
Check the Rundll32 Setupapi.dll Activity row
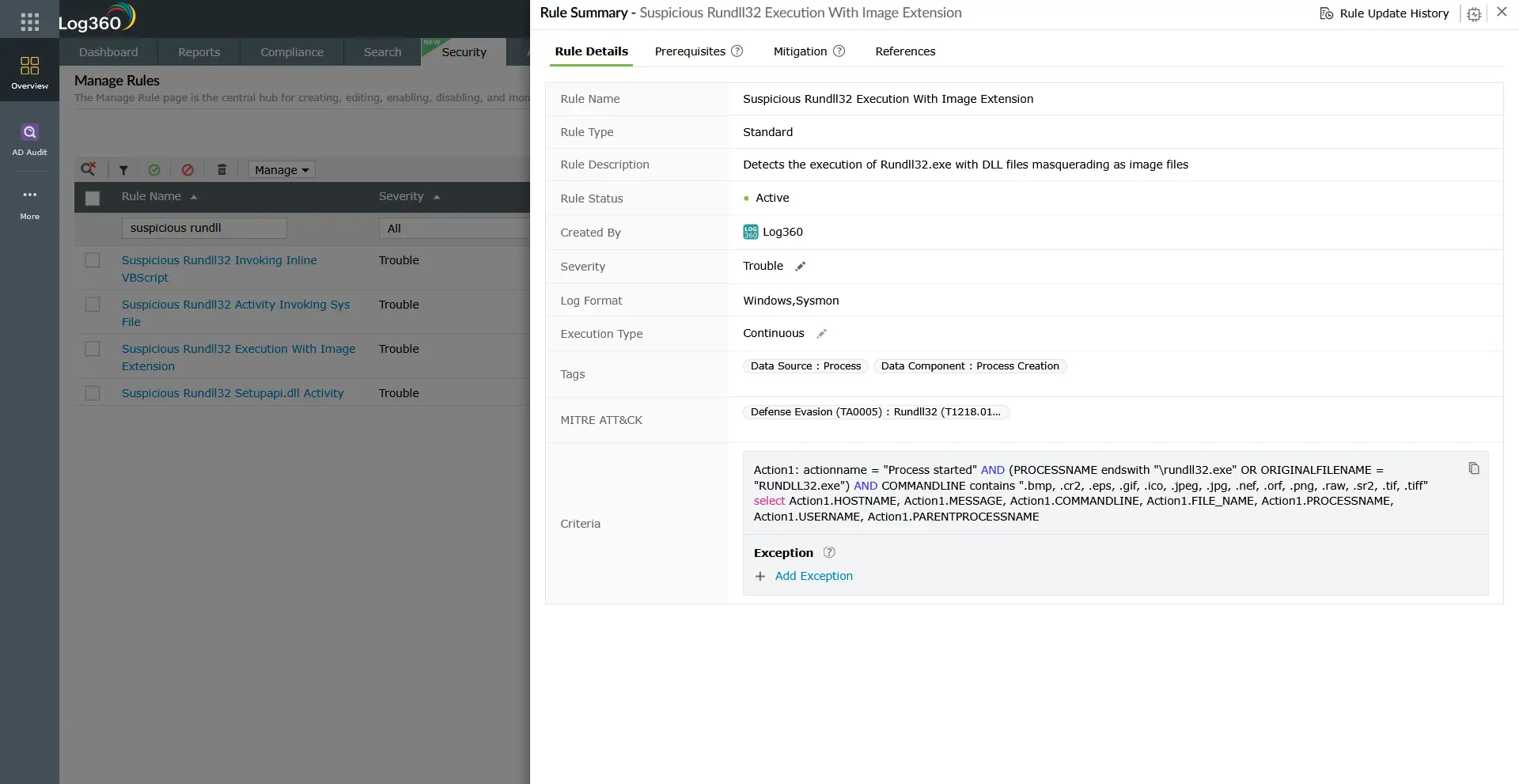[x=93, y=393]
